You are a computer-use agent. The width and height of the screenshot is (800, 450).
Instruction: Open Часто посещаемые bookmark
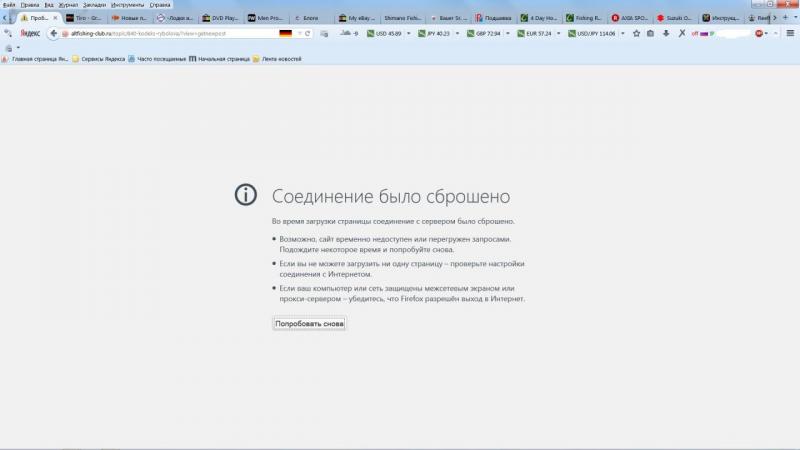(157, 59)
